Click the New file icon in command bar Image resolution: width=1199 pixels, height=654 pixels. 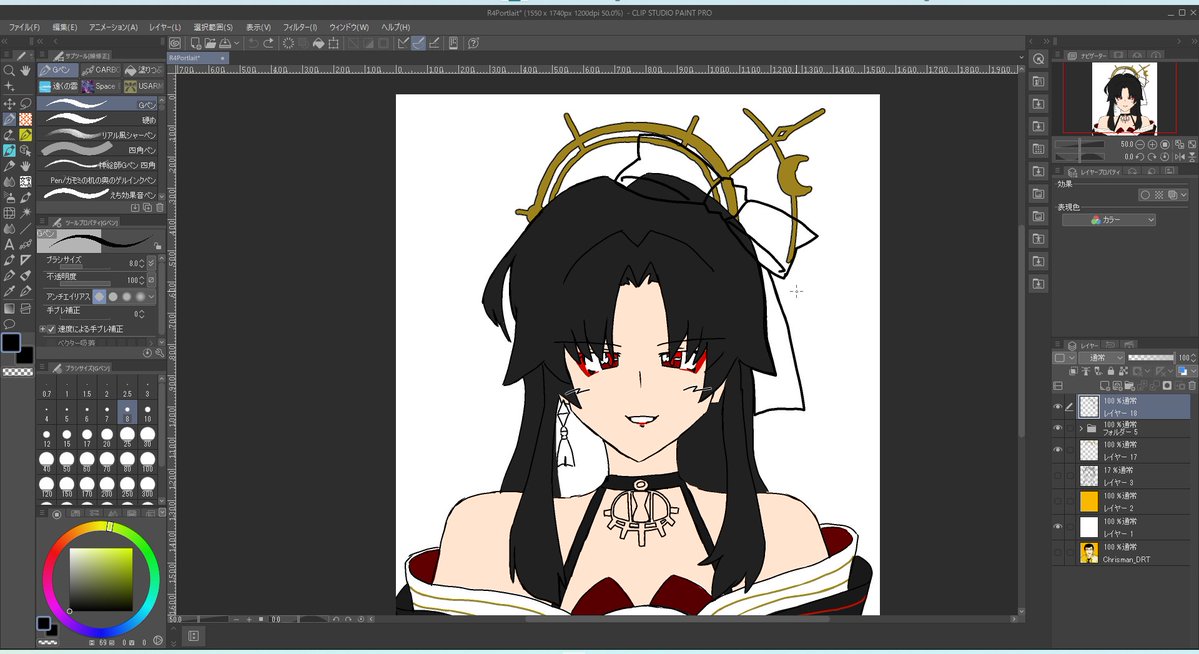(x=196, y=44)
